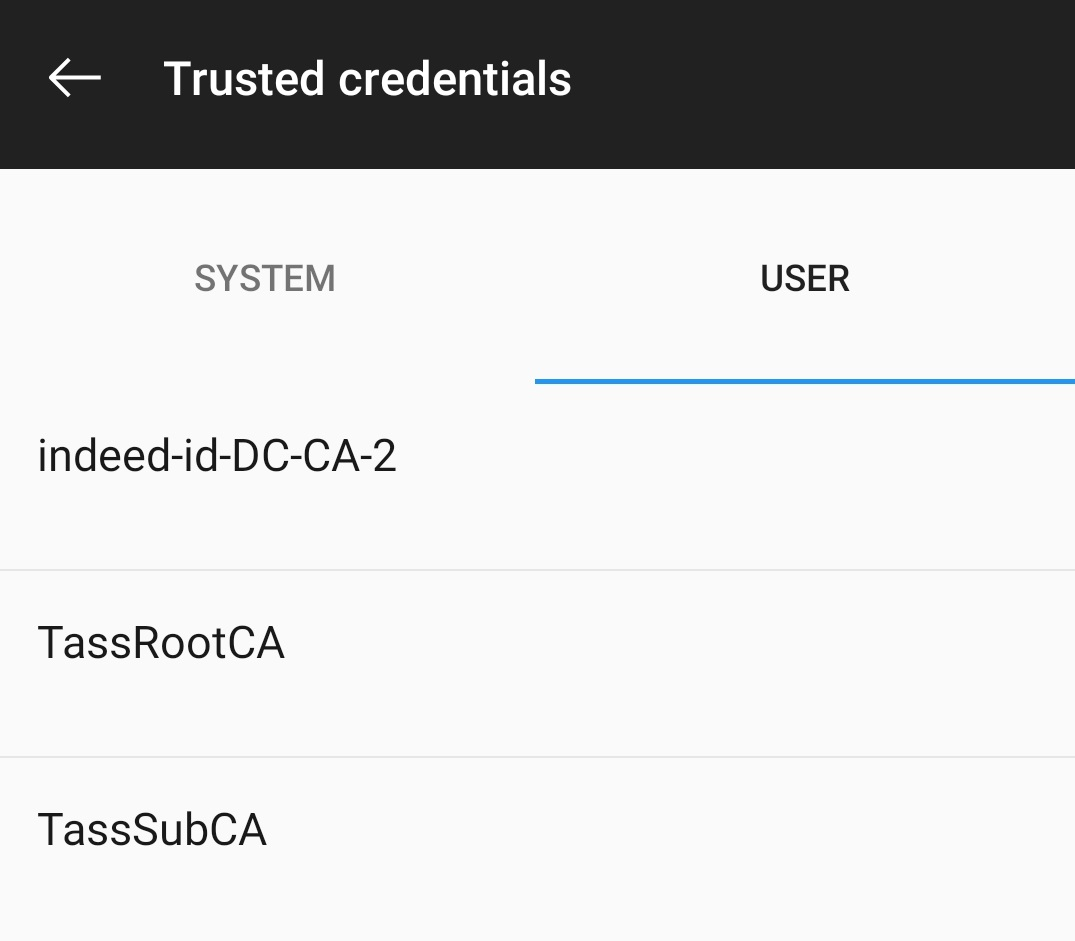Click the Trusted credentials title
This screenshot has height=941, width=1075.
click(x=367, y=79)
